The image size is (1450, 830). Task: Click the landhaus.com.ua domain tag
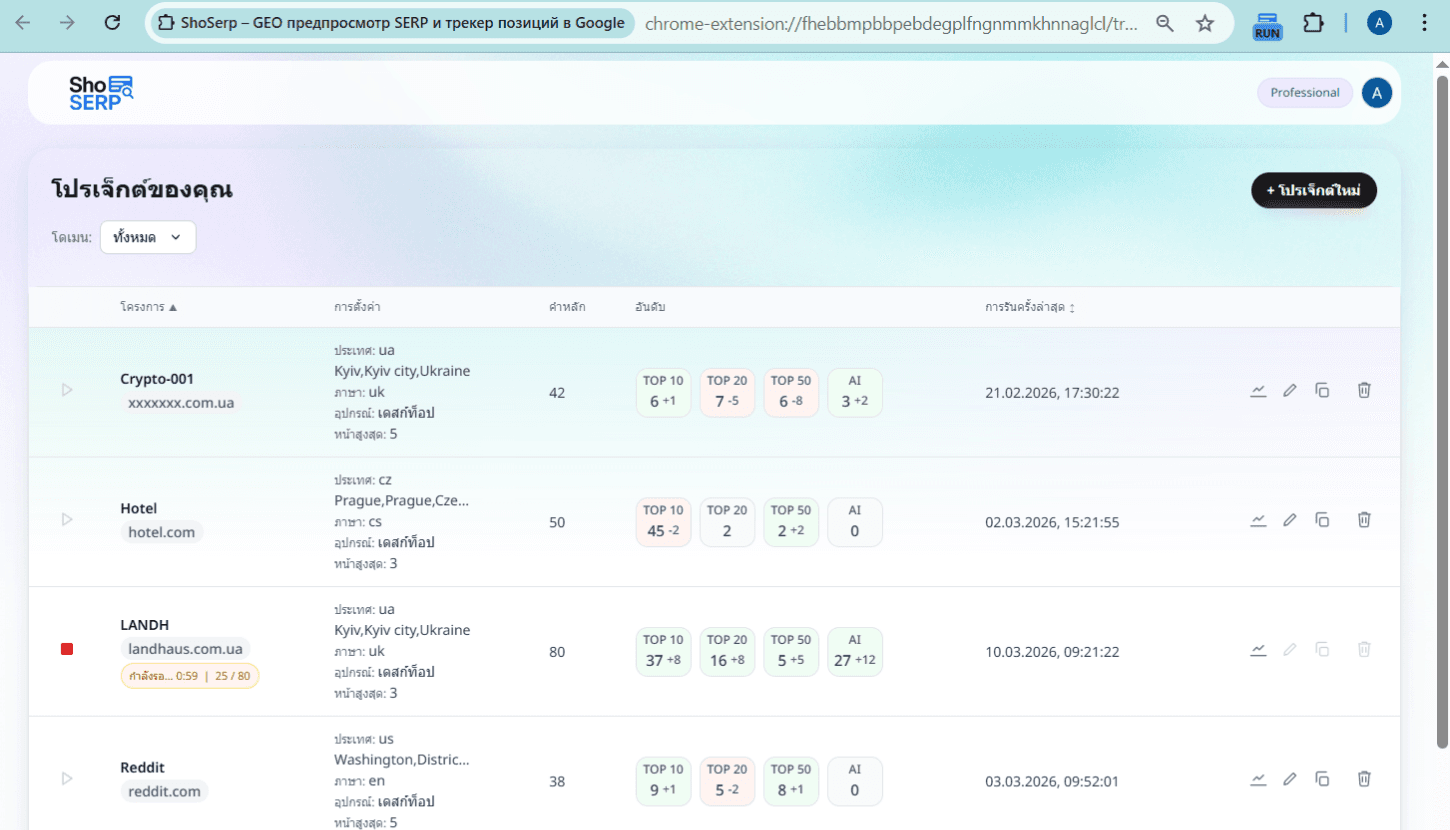pos(185,649)
